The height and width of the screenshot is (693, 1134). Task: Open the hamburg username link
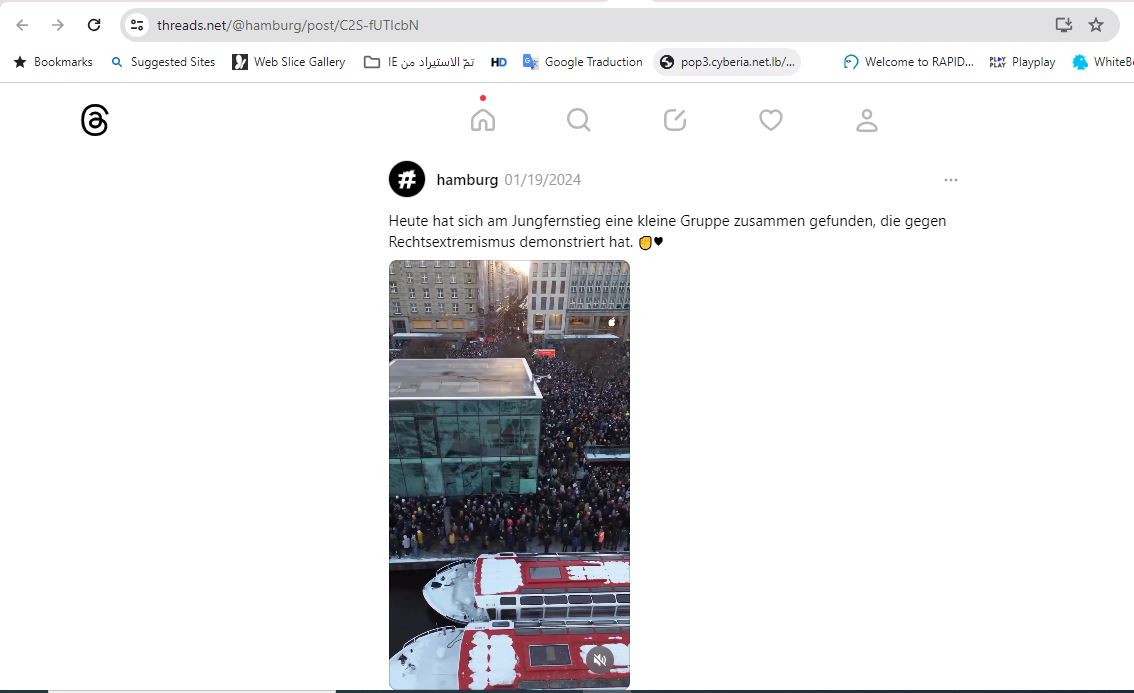click(x=467, y=179)
